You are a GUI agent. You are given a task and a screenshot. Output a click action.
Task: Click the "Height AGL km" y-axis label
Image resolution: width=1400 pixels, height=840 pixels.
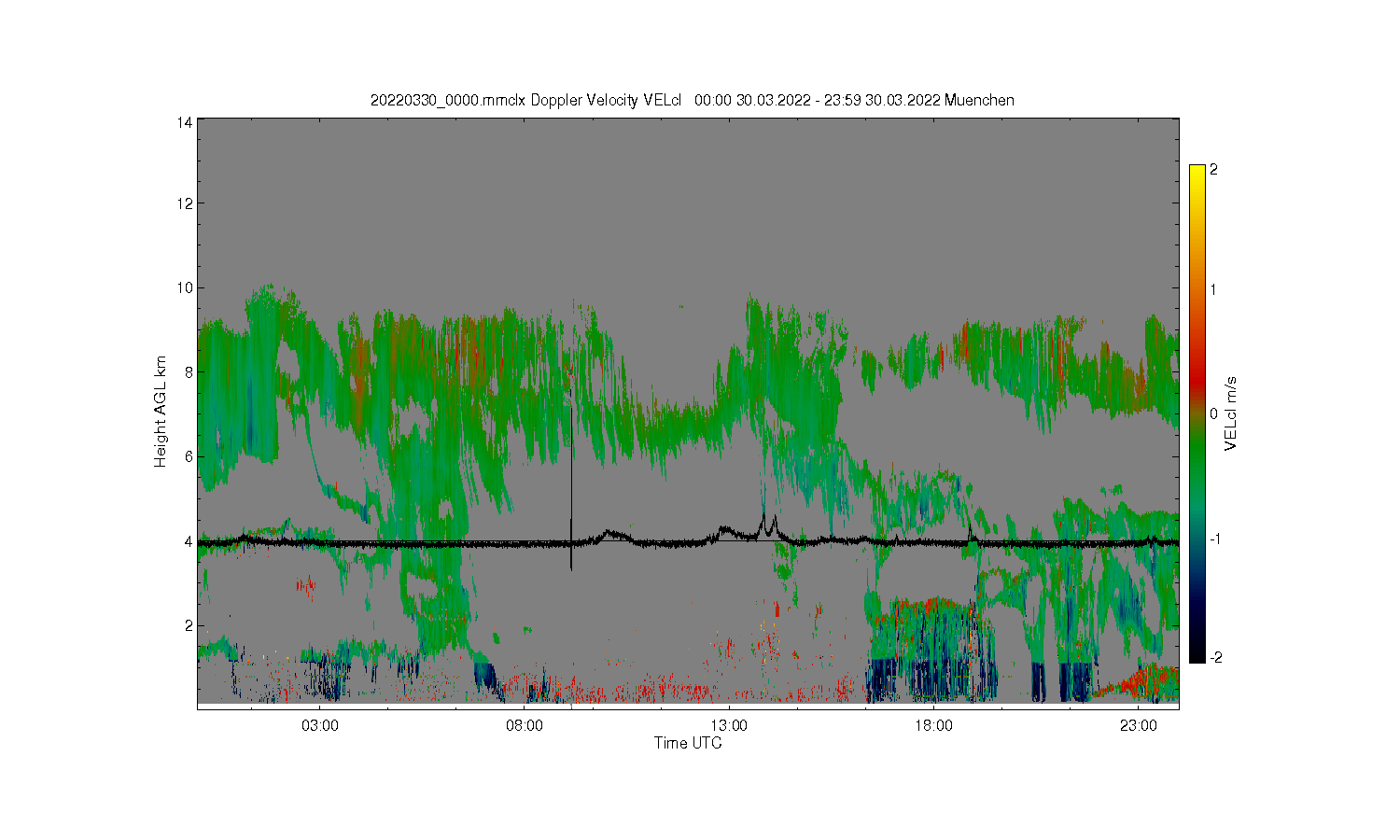click(x=161, y=412)
